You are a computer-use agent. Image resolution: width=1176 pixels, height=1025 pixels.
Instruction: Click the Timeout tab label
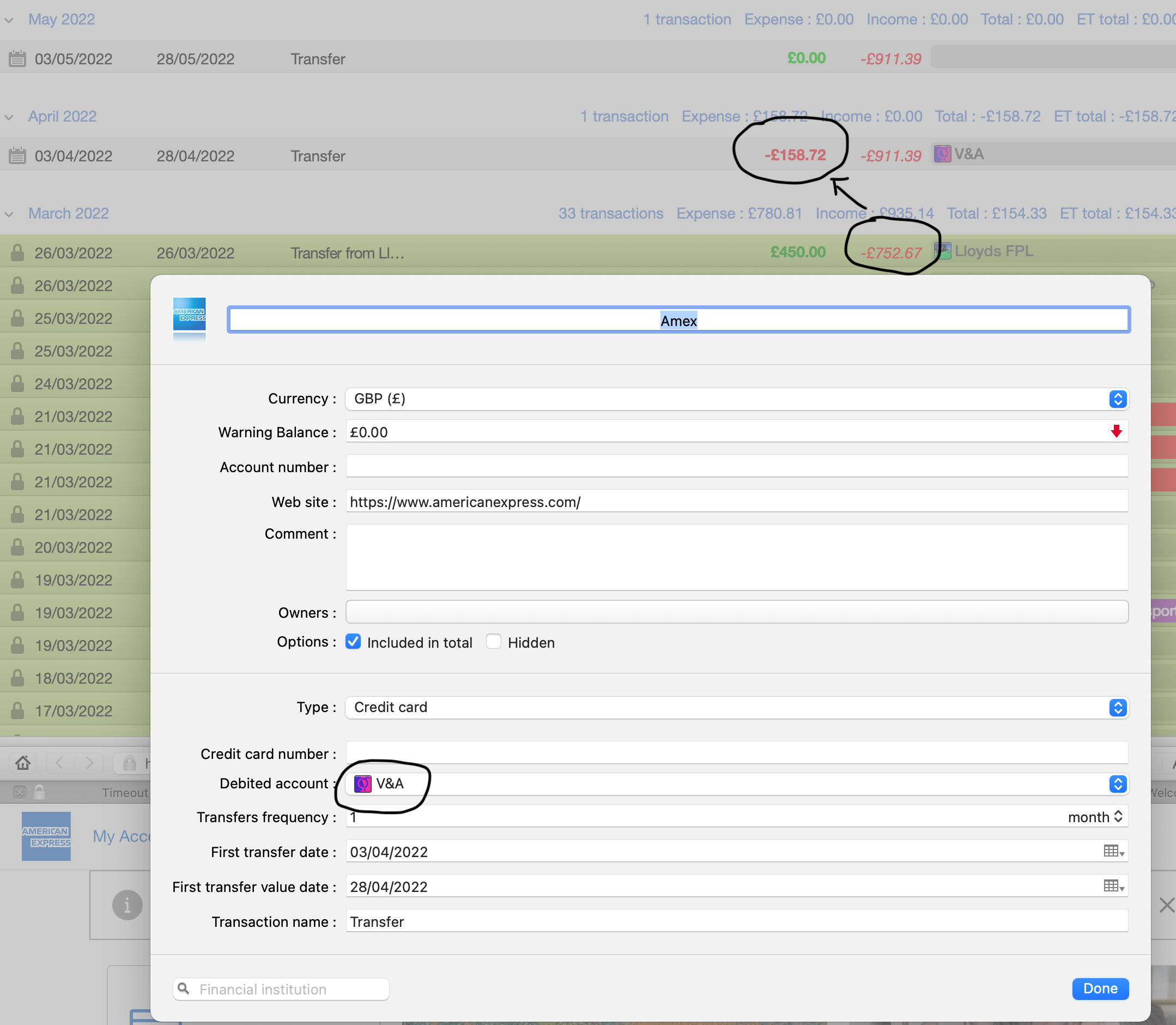pos(125,792)
